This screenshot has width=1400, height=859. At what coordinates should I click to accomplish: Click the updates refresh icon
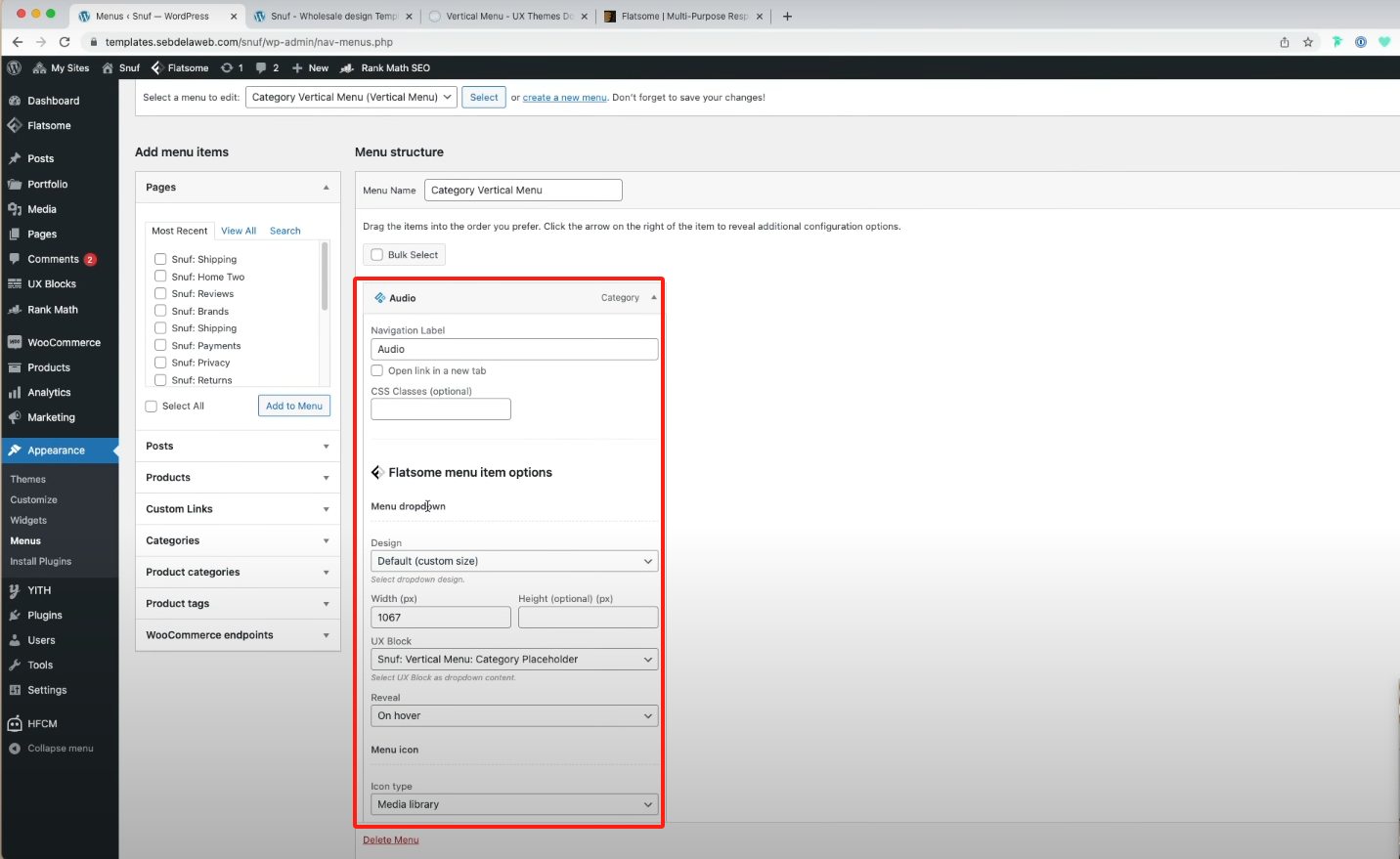pyautogui.click(x=227, y=68)
